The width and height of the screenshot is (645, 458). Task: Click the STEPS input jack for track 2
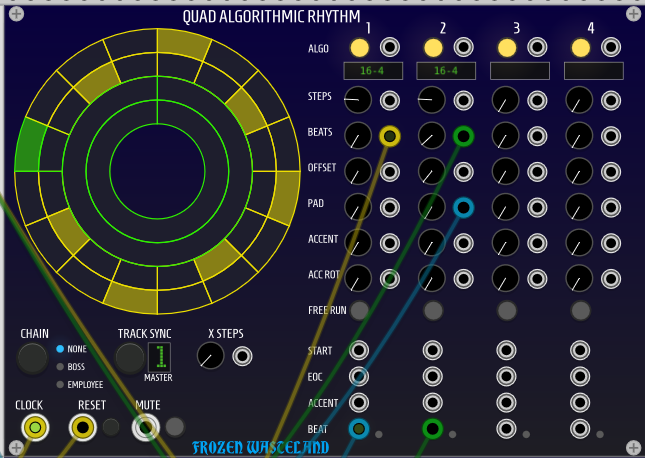coord(464,100)
